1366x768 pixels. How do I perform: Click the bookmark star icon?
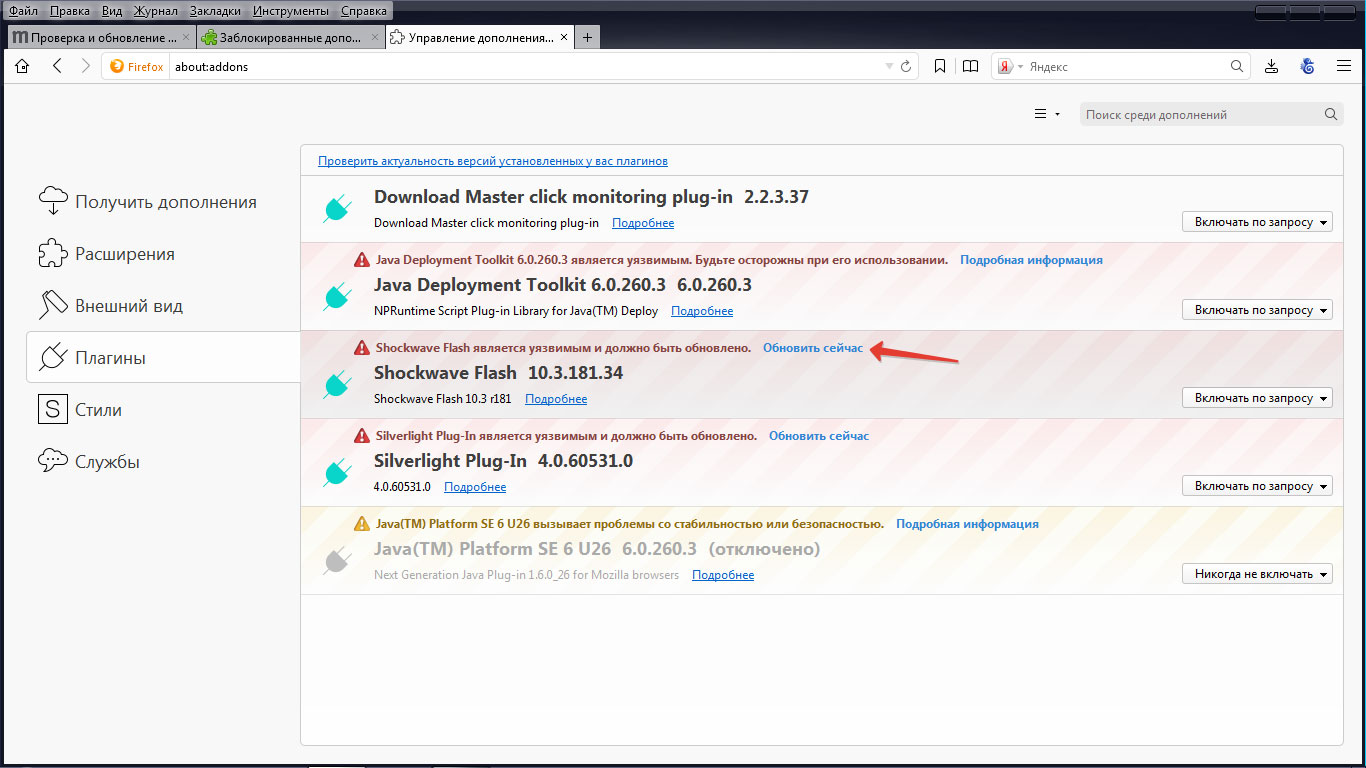click(x=940, y=67)
